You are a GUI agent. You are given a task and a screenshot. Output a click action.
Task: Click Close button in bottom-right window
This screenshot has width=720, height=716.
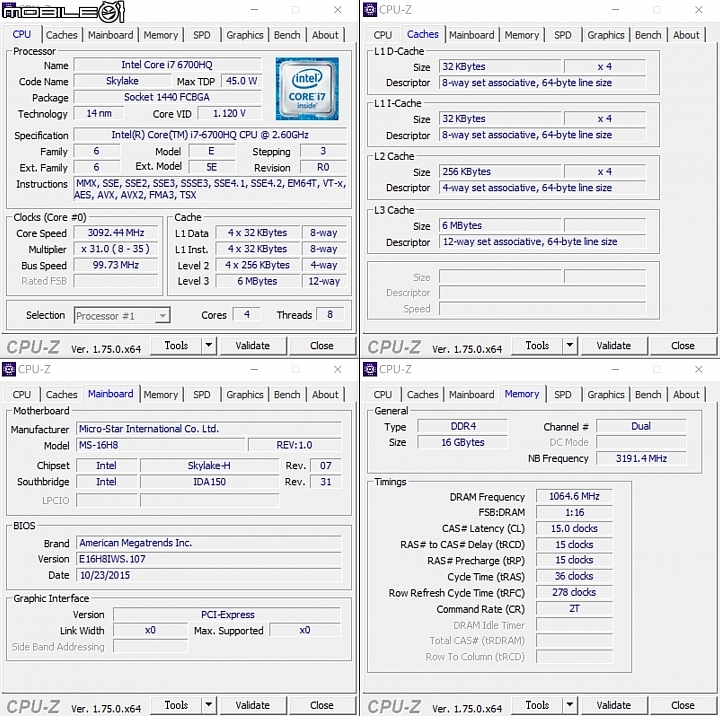pos(683,705)
